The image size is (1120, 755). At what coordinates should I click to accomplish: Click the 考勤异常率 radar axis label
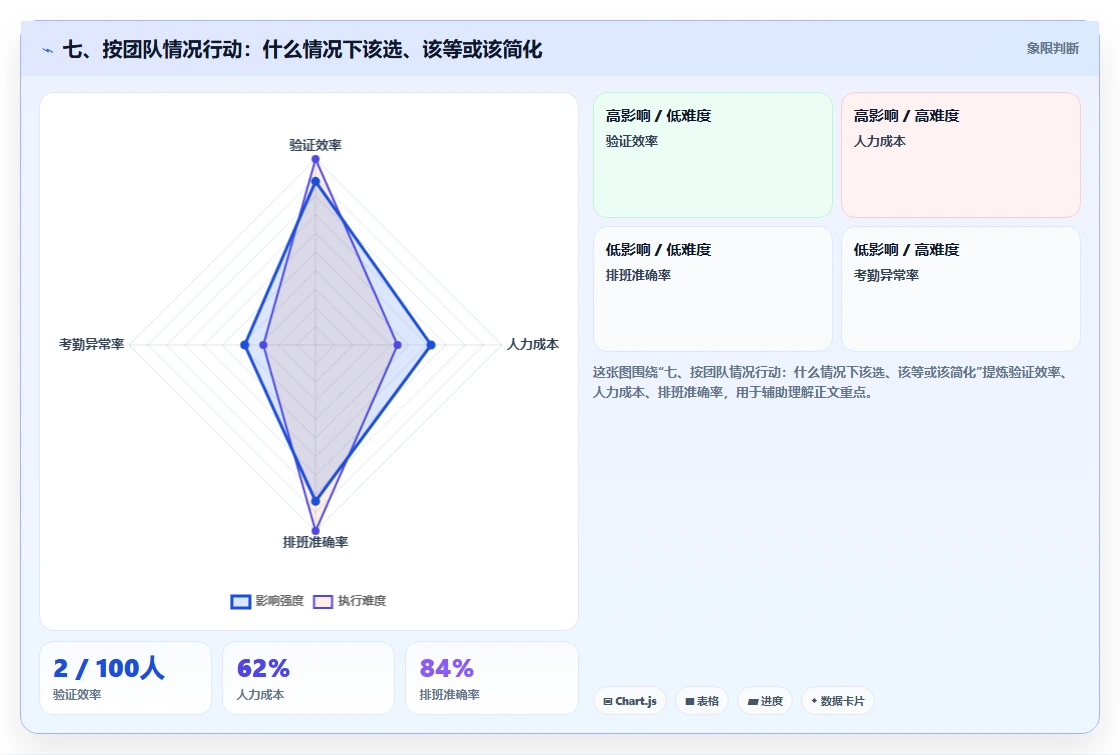(x=91, y=344)
